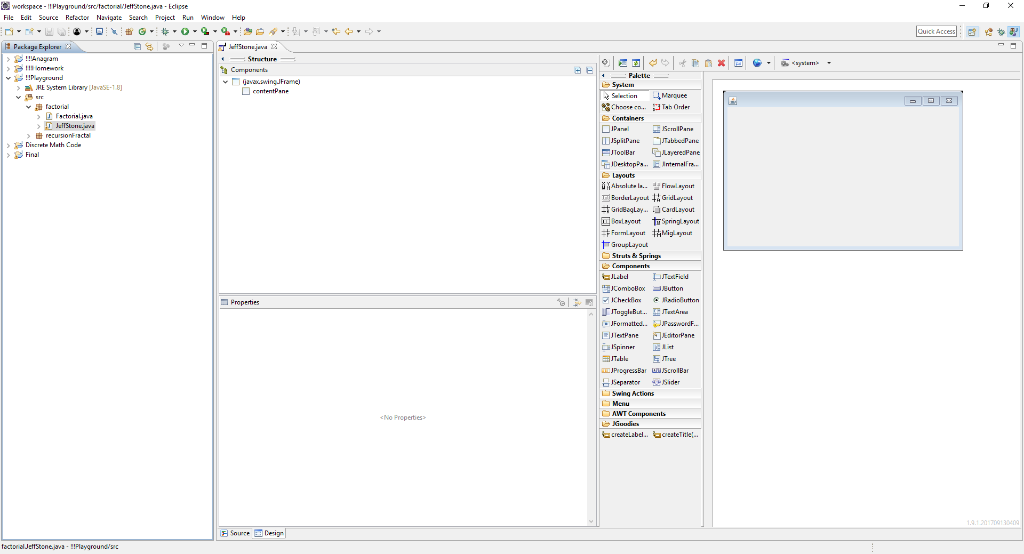
Task: Open the Refactor menu
Action: tap(77, 18)
